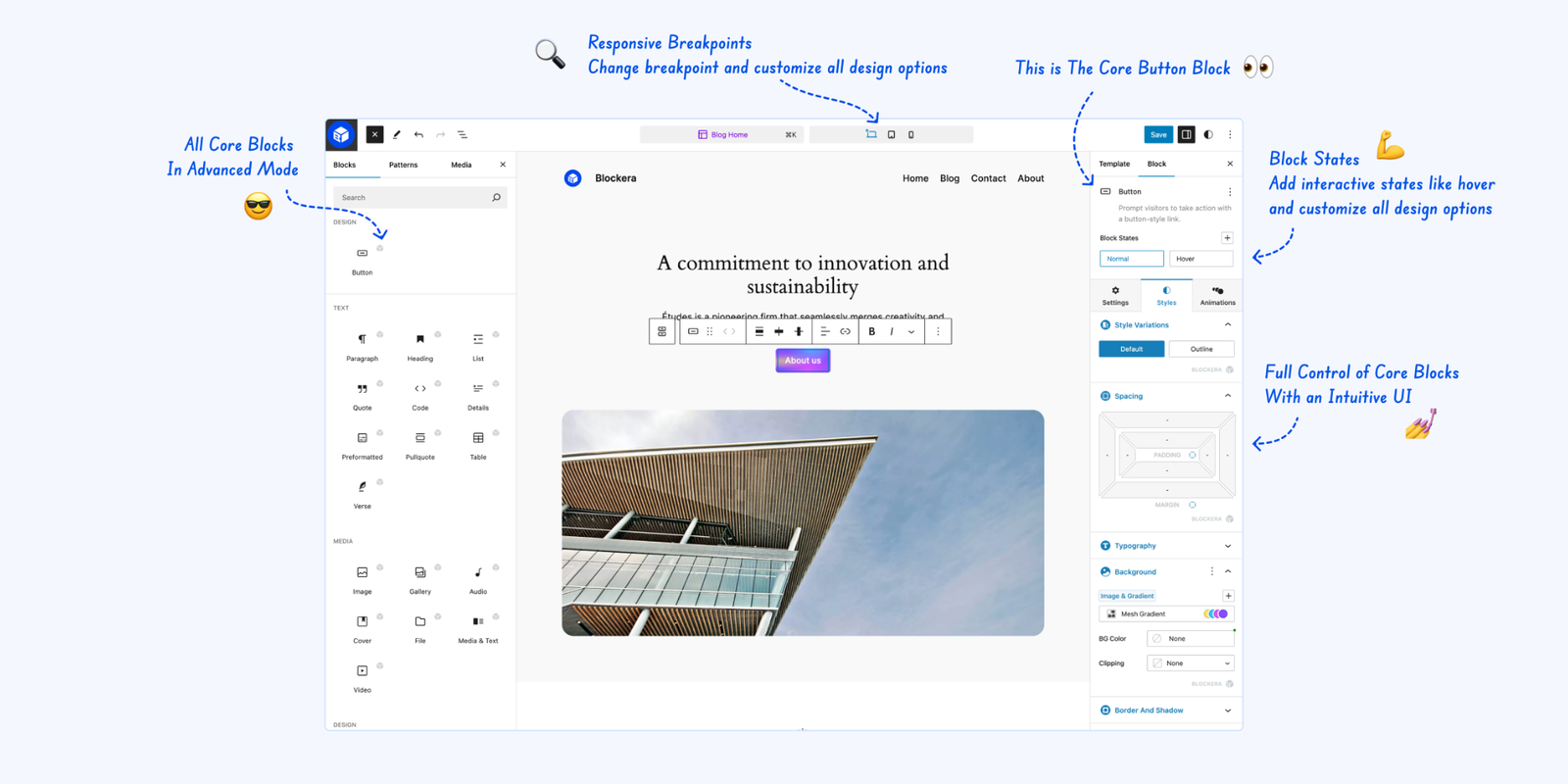Add a Pullquote block from inserter
The height and width of the screenshot is (784, 1568).
pyautogui.click(x=420, y=444)
